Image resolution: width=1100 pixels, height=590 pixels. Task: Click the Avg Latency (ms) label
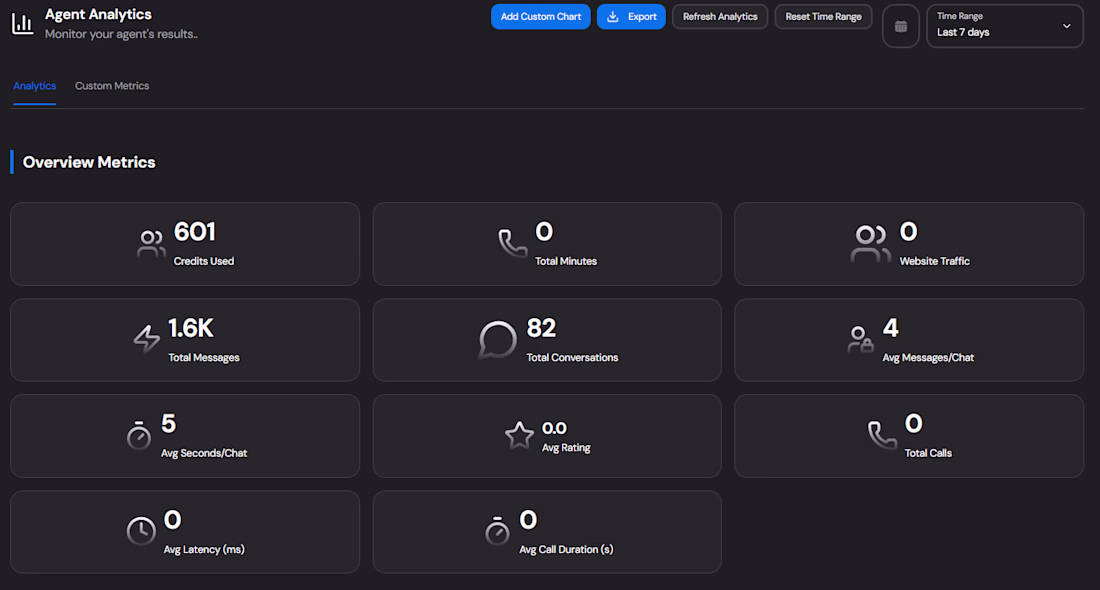pyautogui.click(x=204, y=549)
